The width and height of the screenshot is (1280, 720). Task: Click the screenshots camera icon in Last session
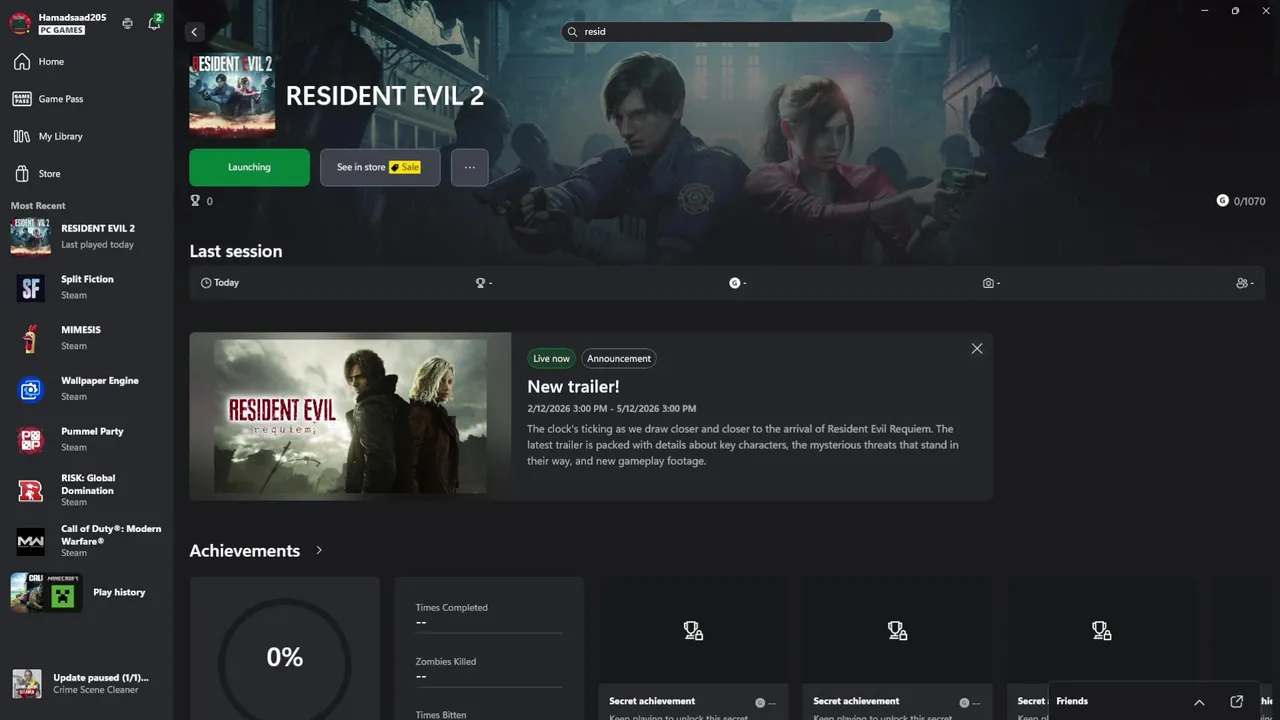coord(988,283)
